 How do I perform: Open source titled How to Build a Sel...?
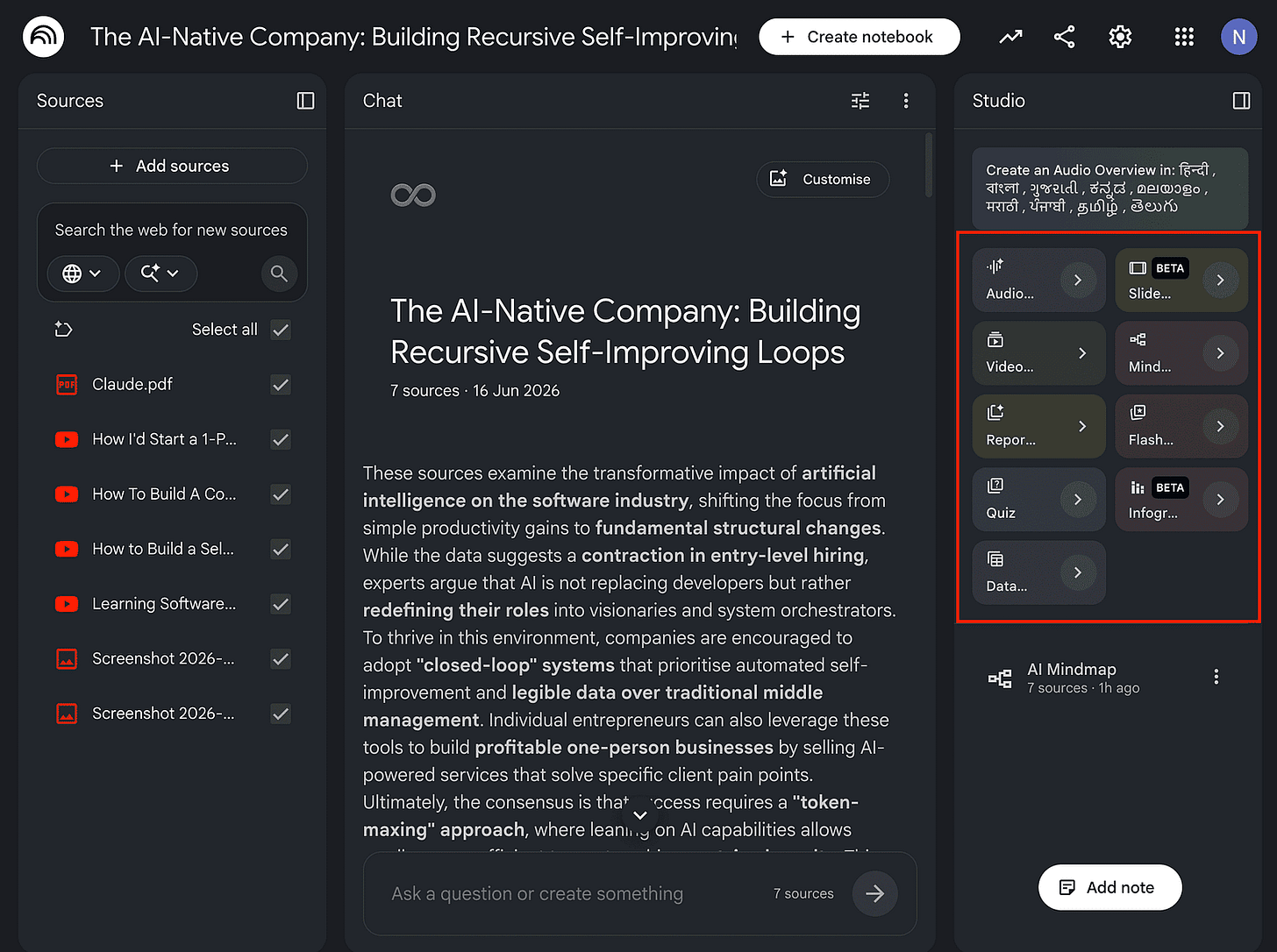pos(163,550)
